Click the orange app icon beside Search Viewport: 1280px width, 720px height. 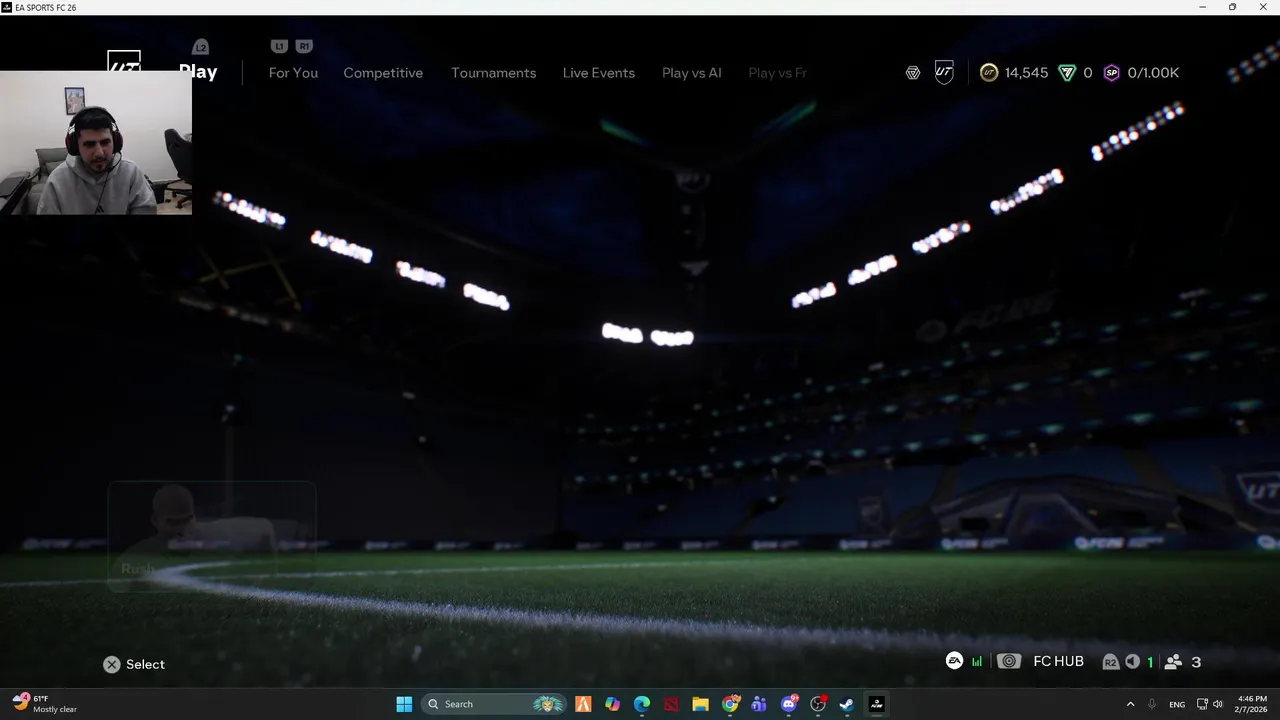click(x=584, y=704)
